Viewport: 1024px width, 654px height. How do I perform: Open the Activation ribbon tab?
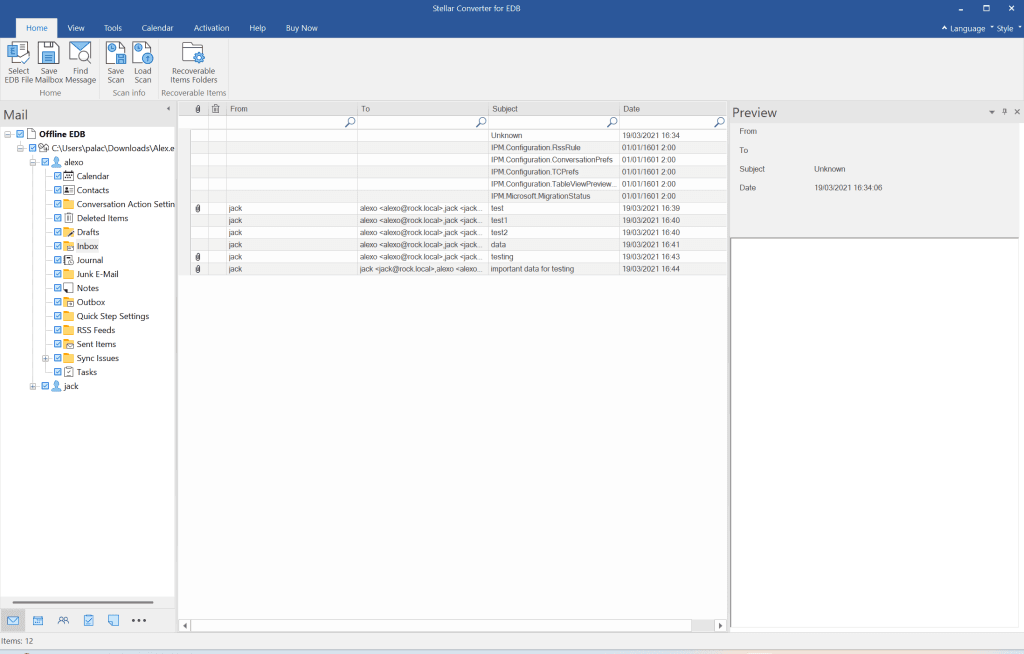coord(212,28)
